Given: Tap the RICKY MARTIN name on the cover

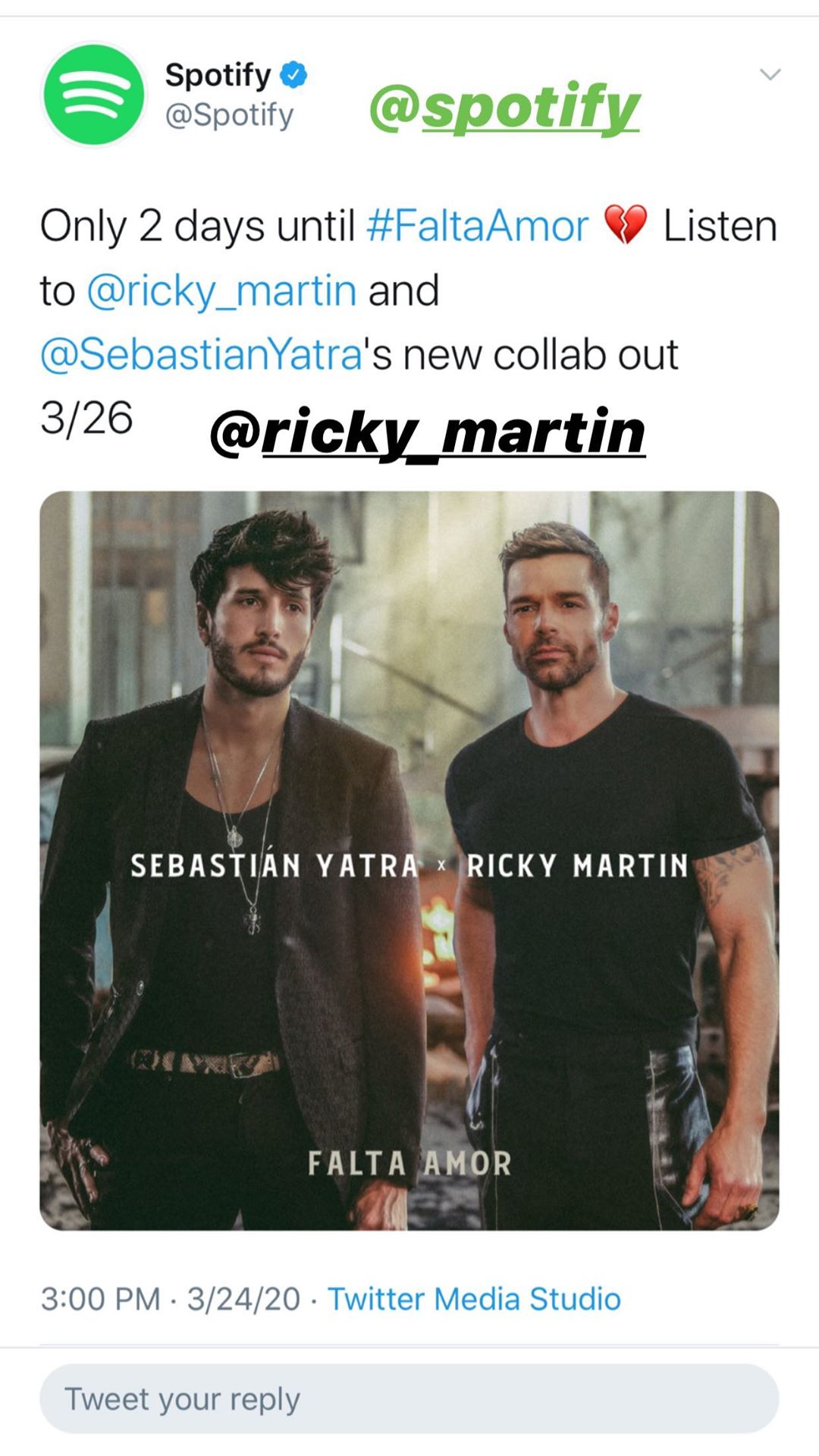Looking at the screenshot, I should click(577, 865).
